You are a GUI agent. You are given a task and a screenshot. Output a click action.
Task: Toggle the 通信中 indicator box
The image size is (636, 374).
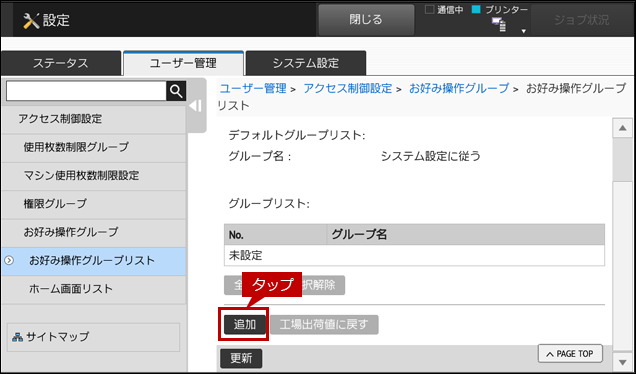click(x=429, y=9)
